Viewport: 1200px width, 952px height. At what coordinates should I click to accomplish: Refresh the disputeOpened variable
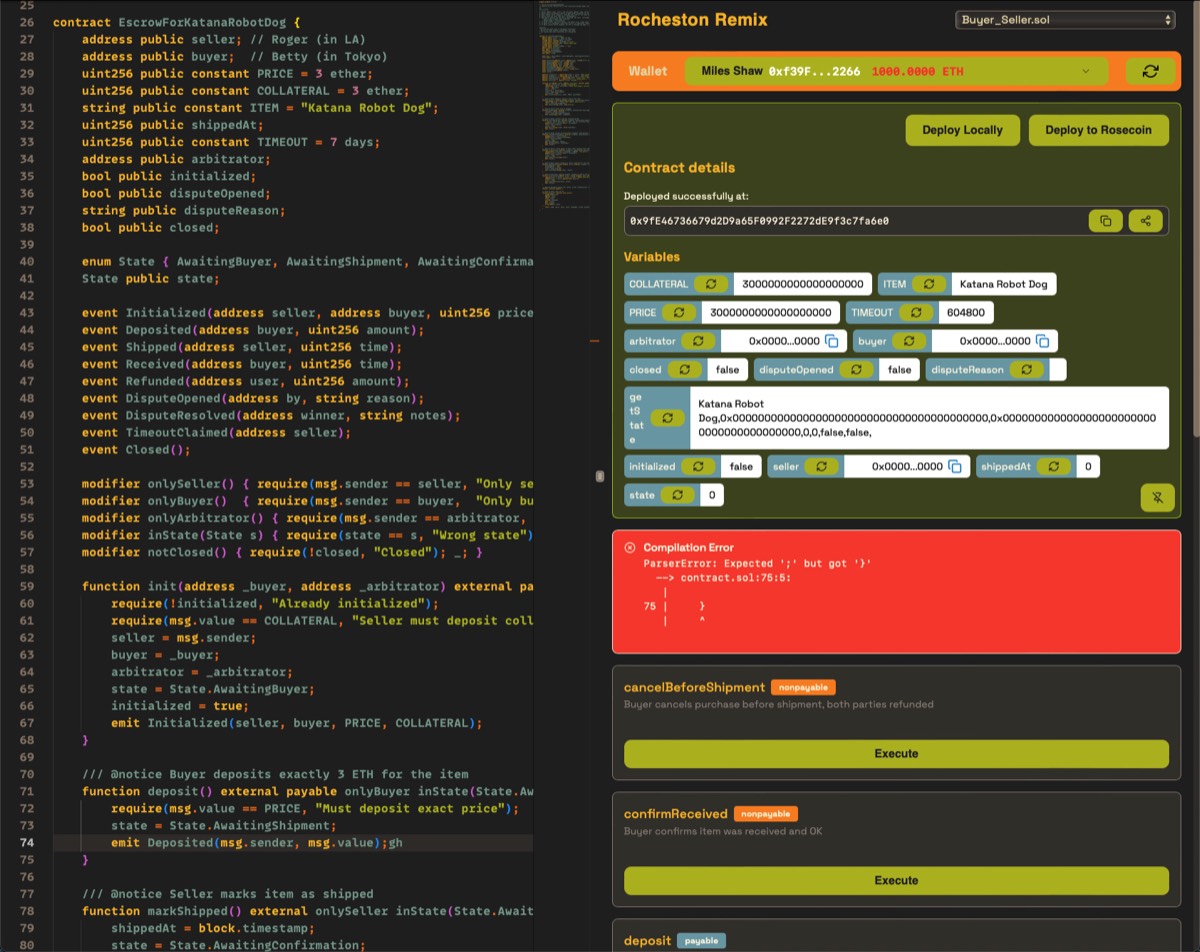click(x=857, y=369)
